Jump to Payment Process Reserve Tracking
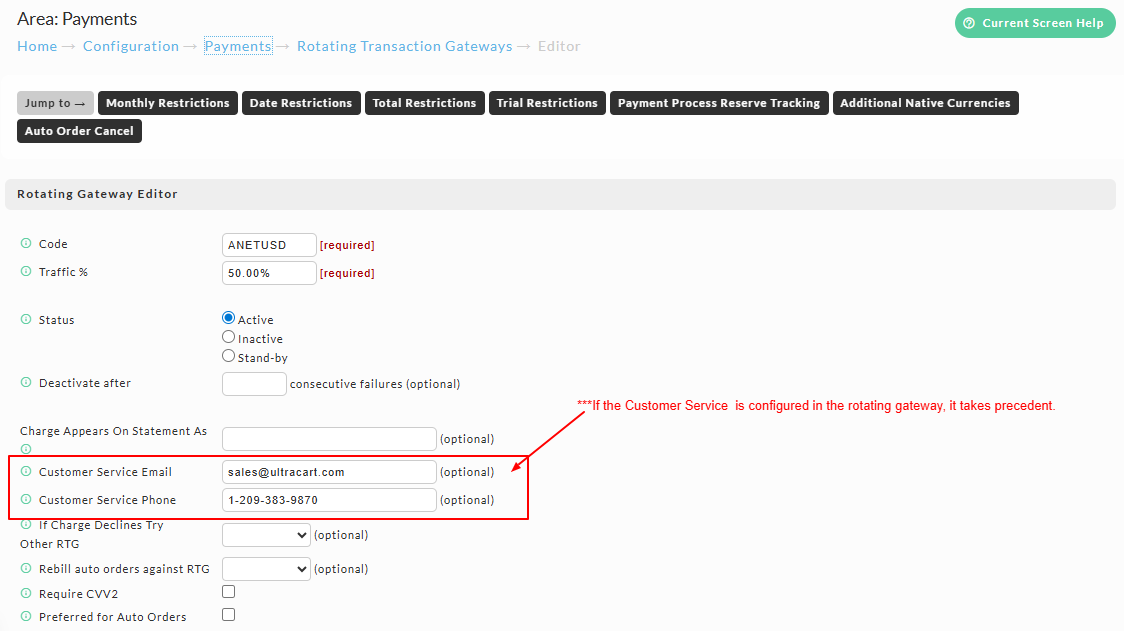Image resolution: width=1124 pixels, height=631 pixels. point(719,103)
